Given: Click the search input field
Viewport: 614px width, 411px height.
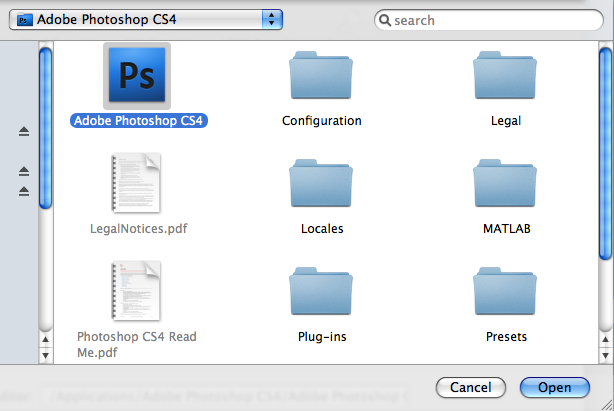Looking at the screenshot, I should [489, 20].
